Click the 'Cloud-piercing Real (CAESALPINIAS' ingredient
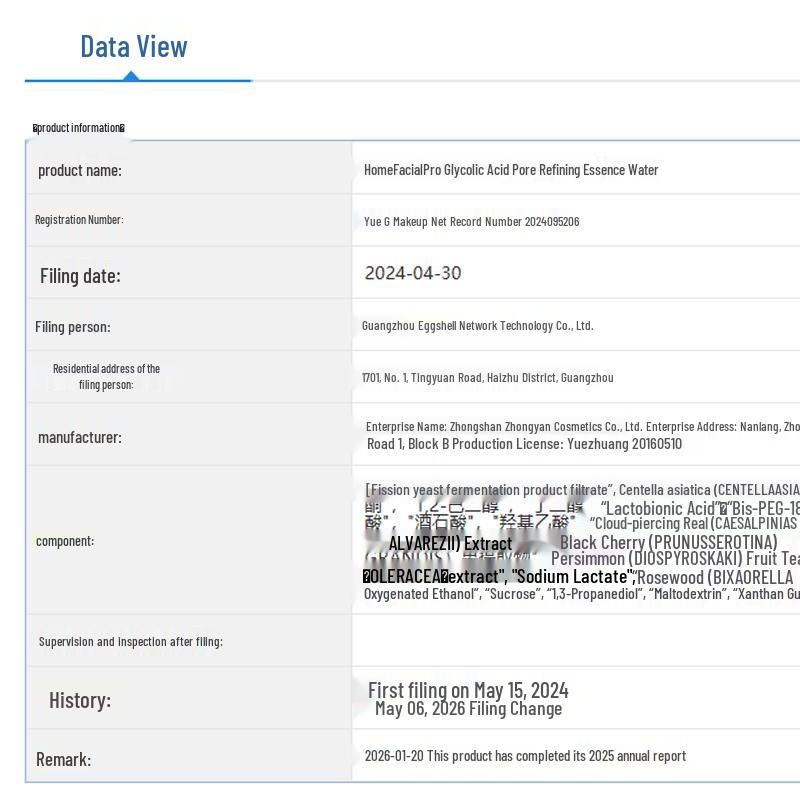Screen dimensions: 800x800 [x=694, y=523]
